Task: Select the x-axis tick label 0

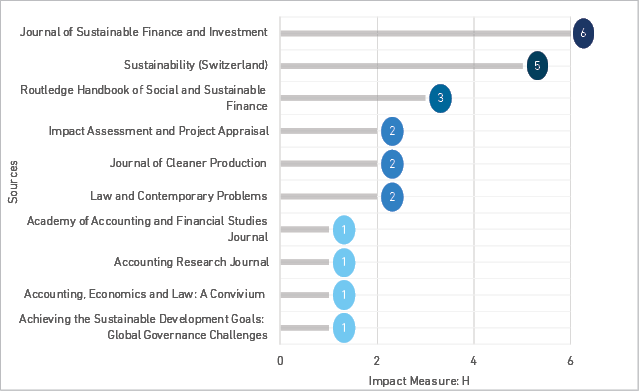Action: (280, 360)
